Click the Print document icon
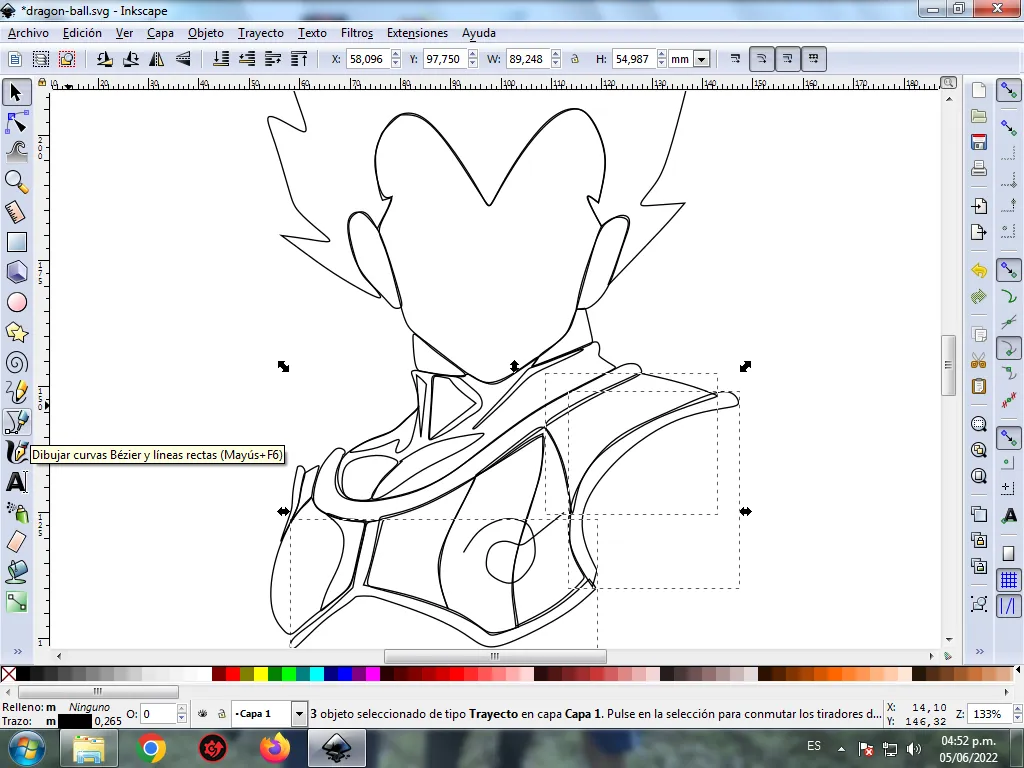This screenshot has height=768, width=1024. (978, 168)
